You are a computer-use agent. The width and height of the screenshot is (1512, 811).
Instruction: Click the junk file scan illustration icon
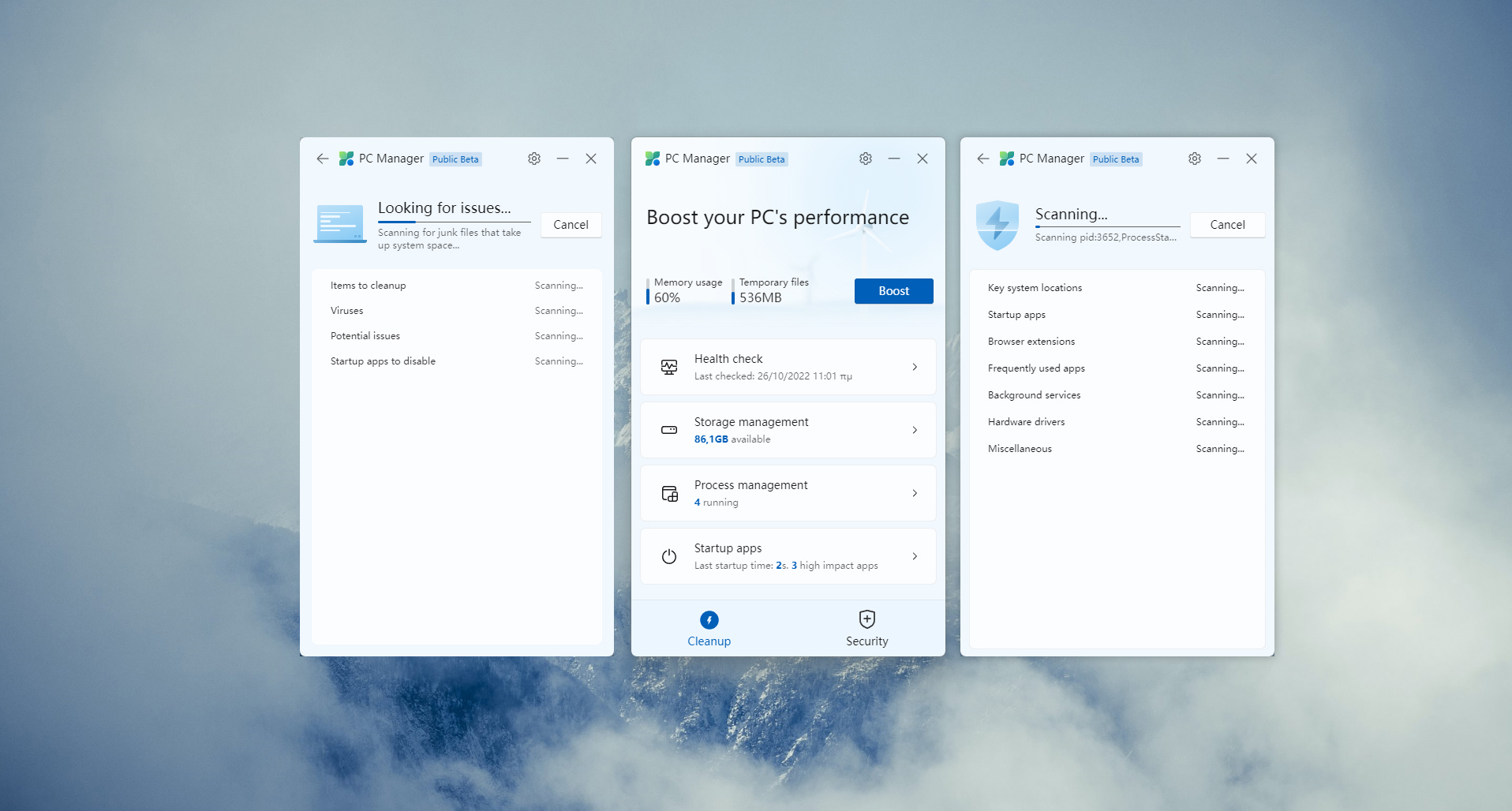tap(339, 224)
